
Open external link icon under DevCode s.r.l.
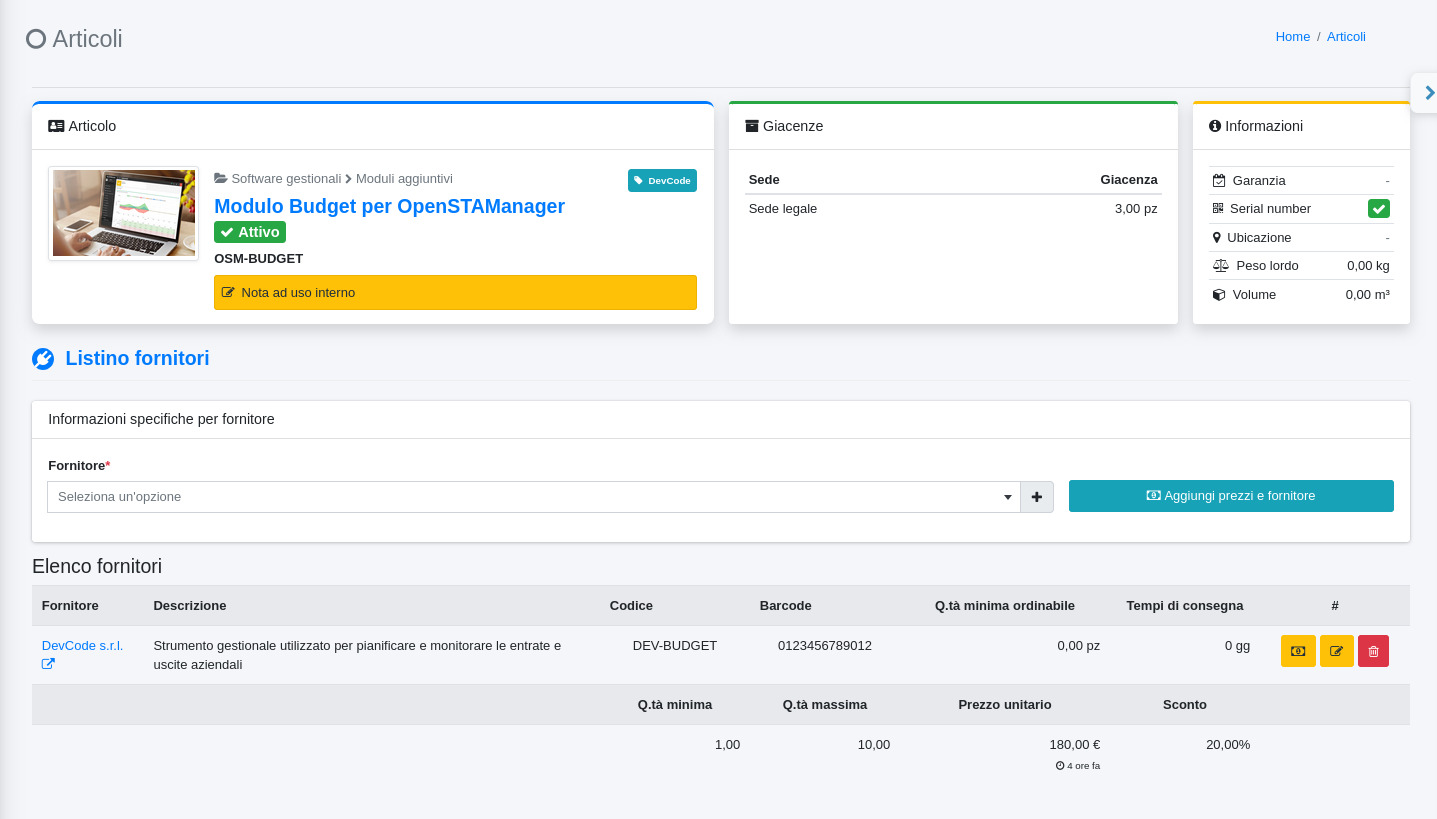pos(48,664)
